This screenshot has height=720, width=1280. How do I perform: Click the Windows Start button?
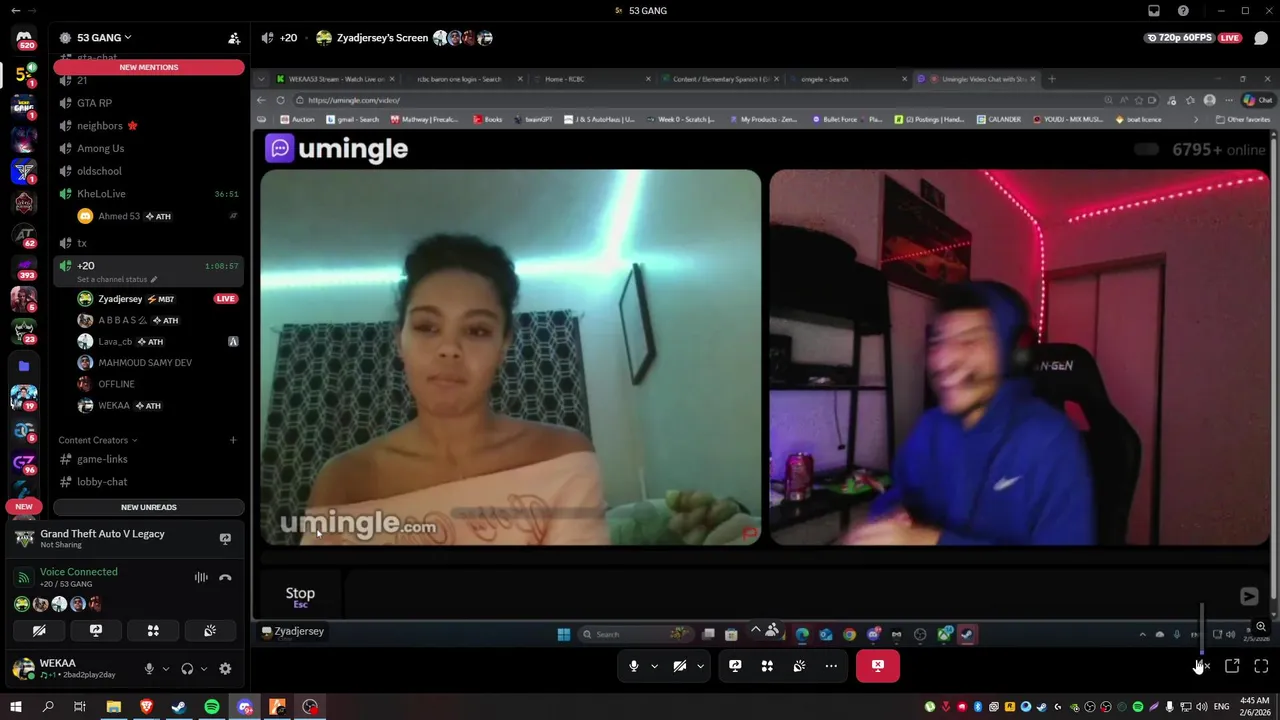tap(16, 707)
